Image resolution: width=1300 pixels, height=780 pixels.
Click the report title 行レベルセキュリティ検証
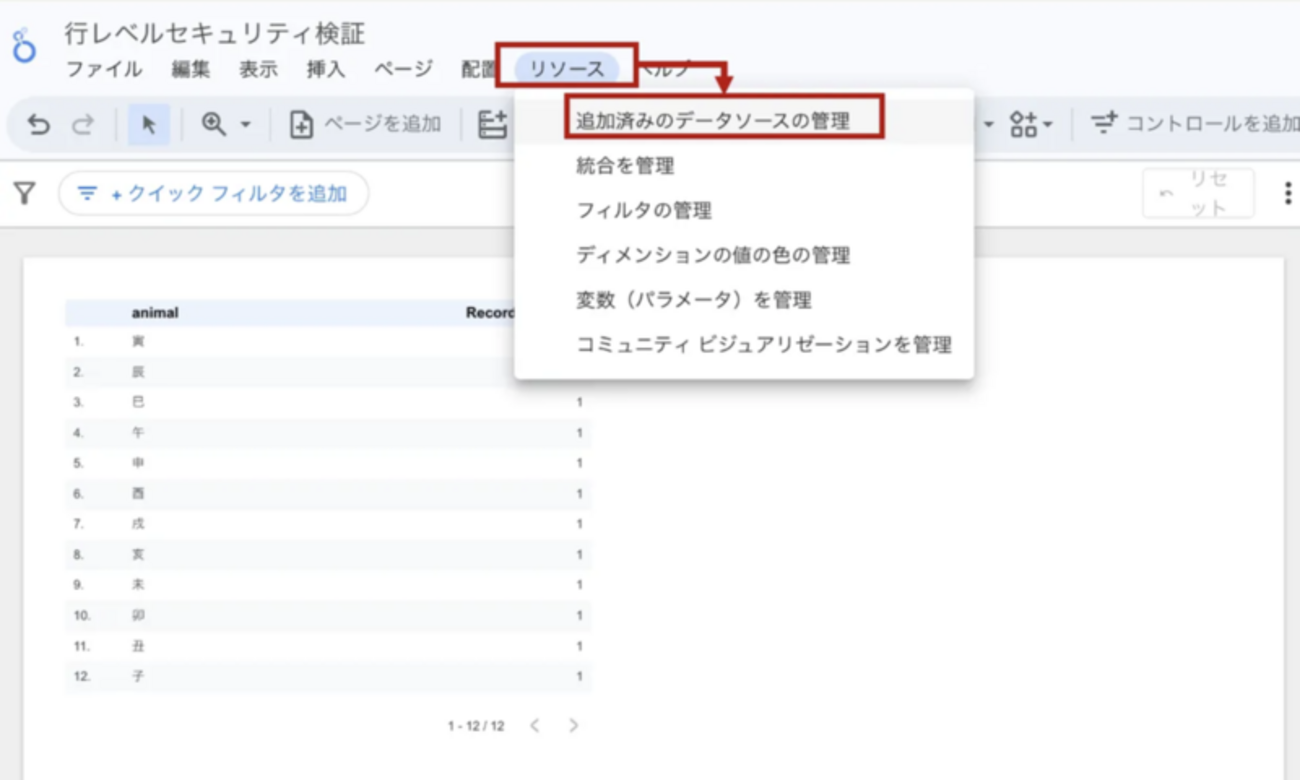tap(215, 33)
